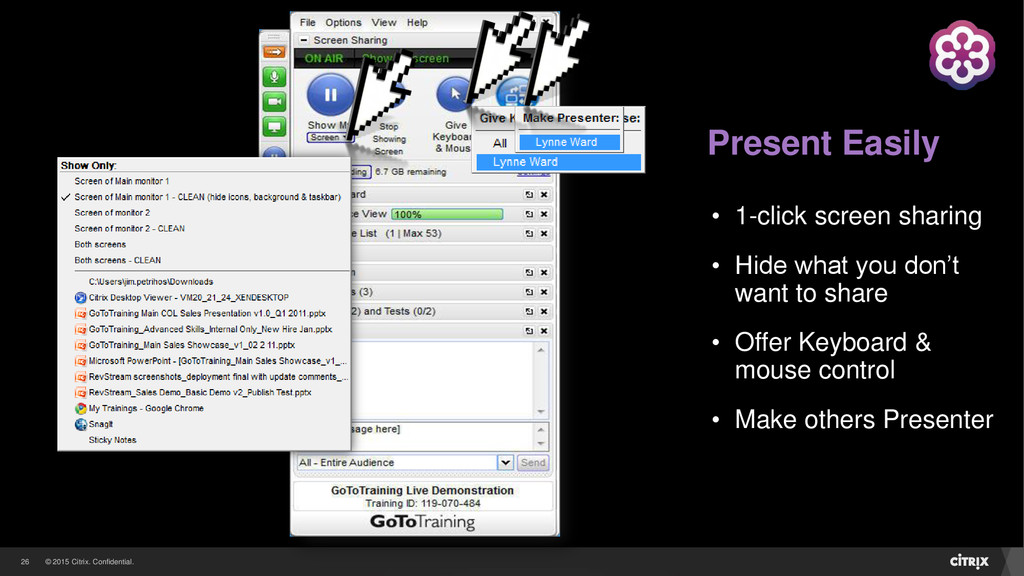
Task: Choose Lynne Ward under Make Presenter
Action: click(x=569, y=142)
